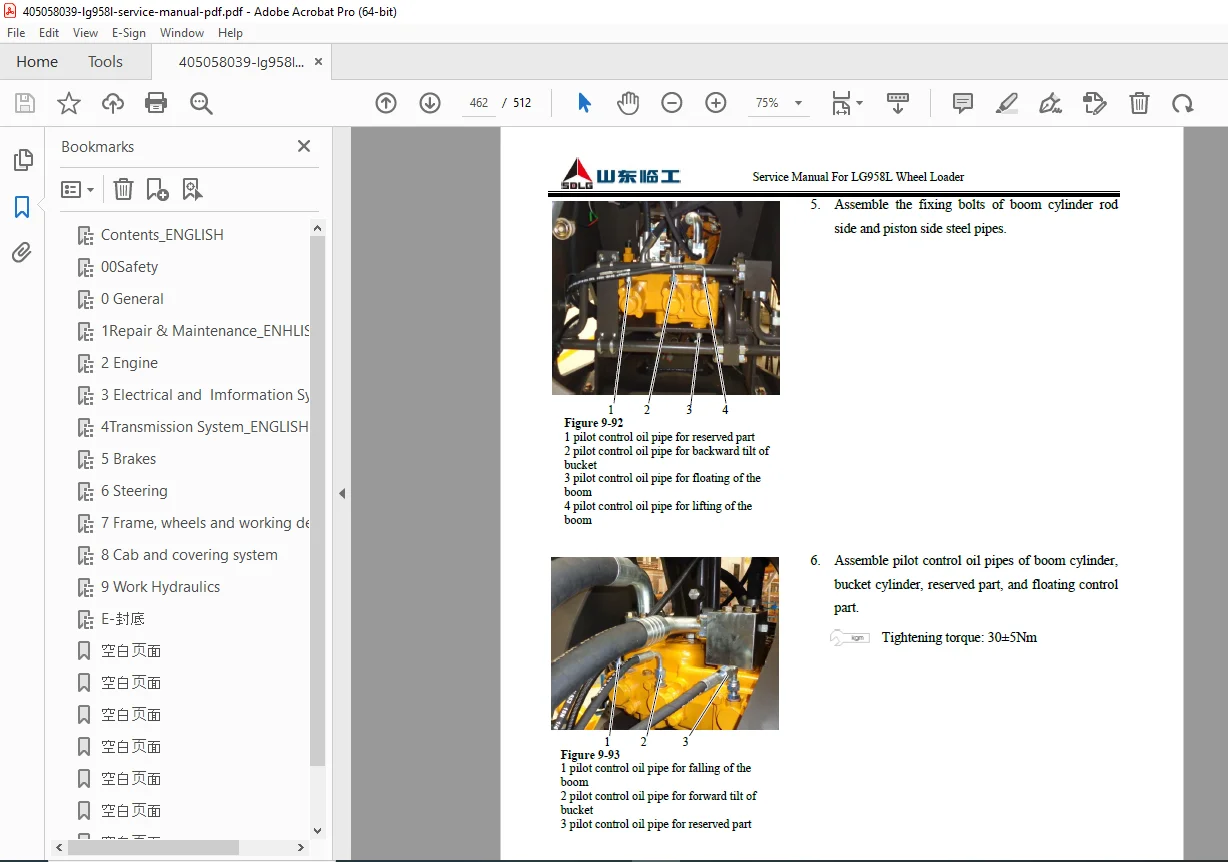Open the E-封底 bookmark
Viewport: 1228px width, 862px height.
tap(123, 619)
